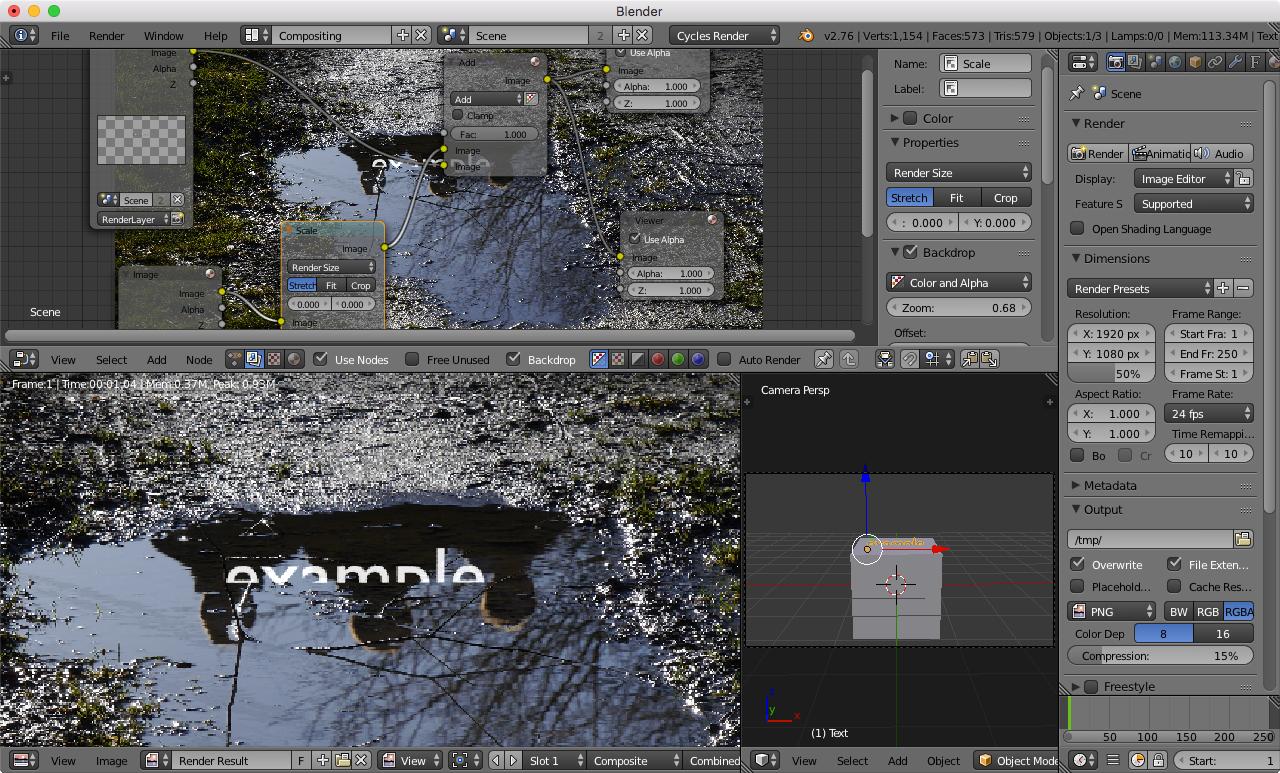
Task: Open the PNG file format dropdown
Action: [1111, 611]
